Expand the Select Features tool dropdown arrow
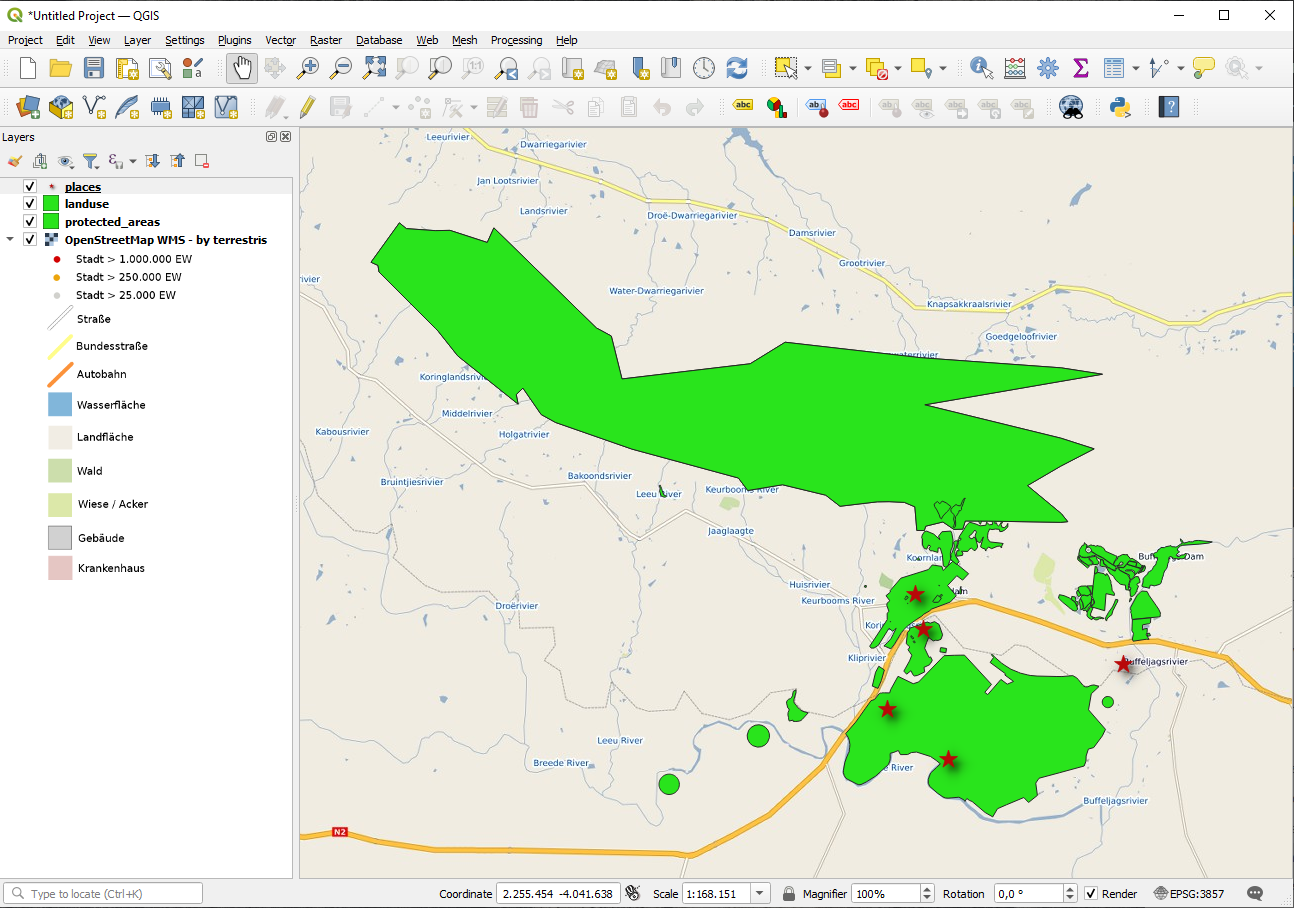 (808, 68)
